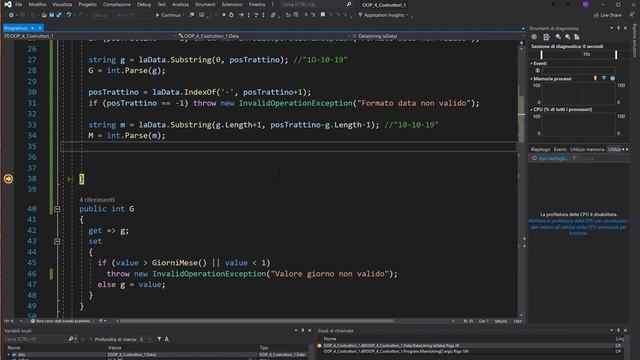This screenshot has width=640, height=360.
Task: Click the save all icon
Action: tap(59, 15)
